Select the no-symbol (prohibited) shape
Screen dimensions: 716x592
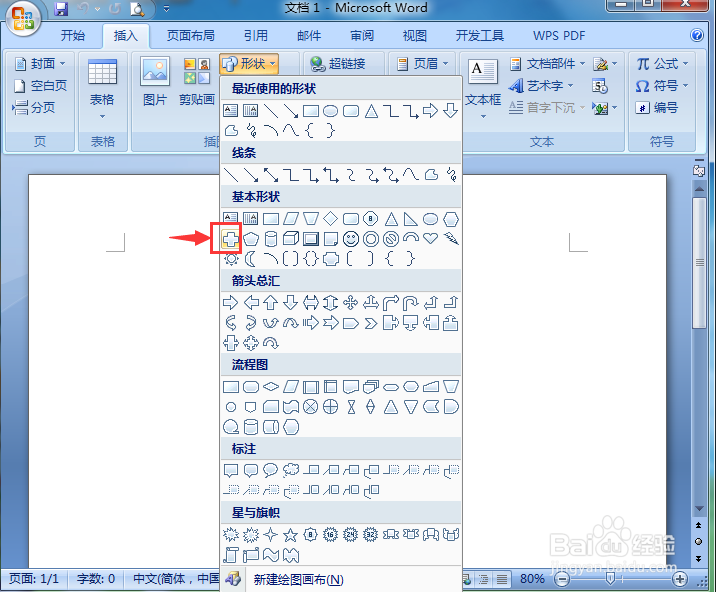[391, 239]
